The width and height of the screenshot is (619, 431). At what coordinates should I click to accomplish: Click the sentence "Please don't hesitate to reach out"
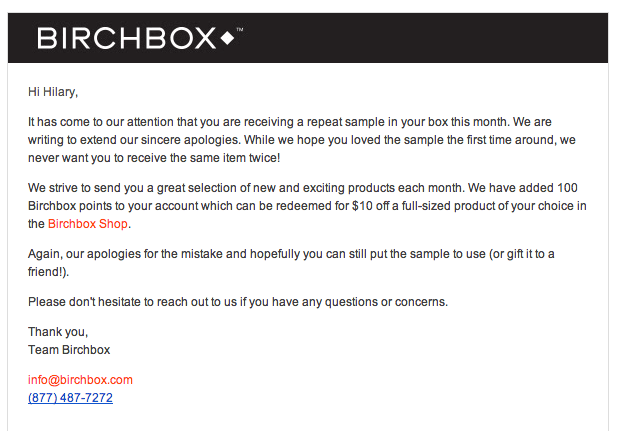238,302
